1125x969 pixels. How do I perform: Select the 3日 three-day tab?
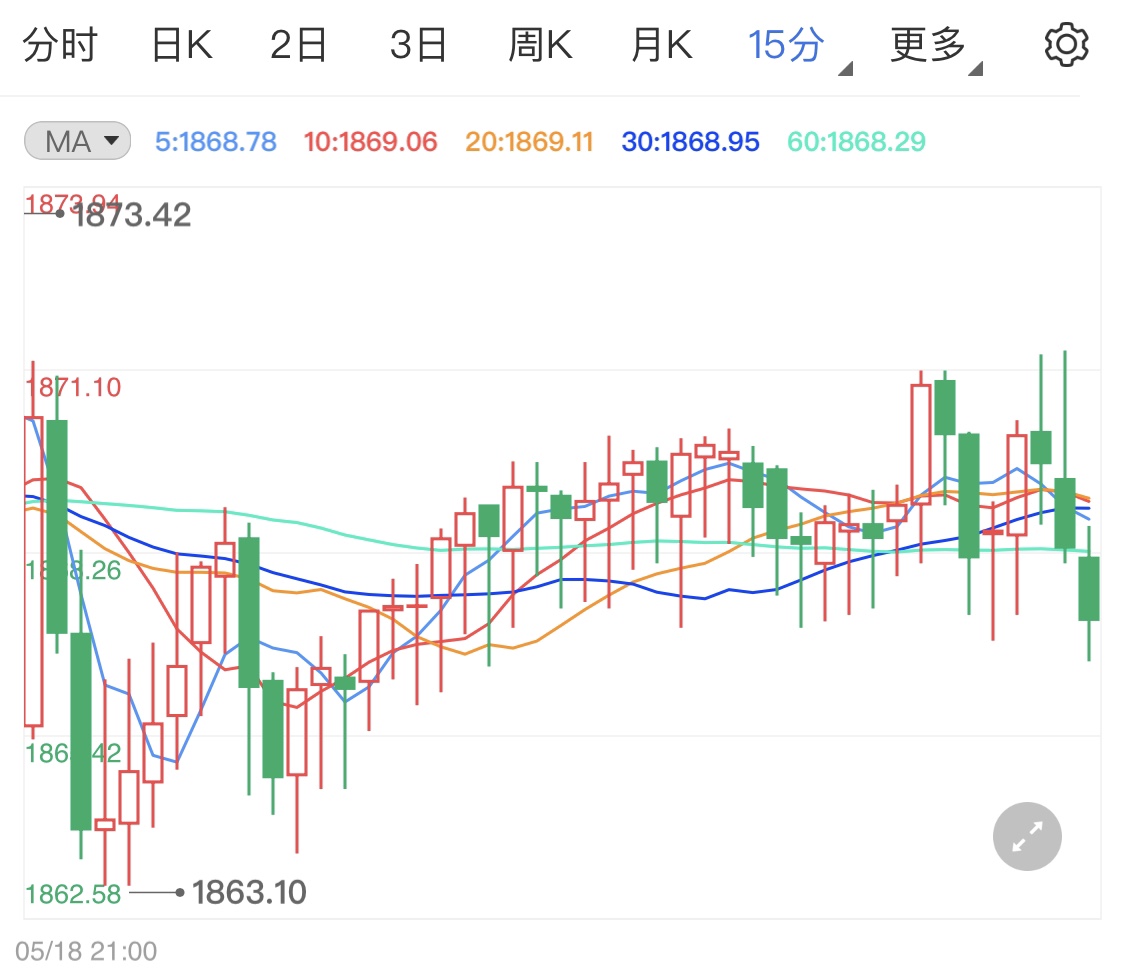pyautogui.click(x=418, y=45)
